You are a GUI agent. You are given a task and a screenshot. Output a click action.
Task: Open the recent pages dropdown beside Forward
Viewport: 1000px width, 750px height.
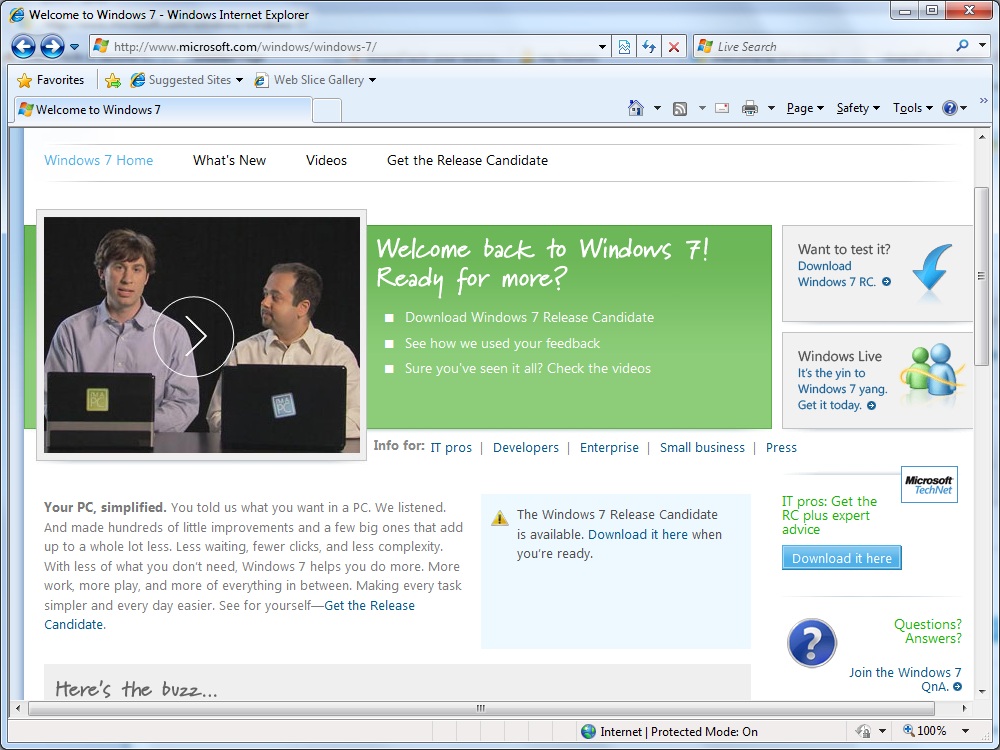click(75, 47)
